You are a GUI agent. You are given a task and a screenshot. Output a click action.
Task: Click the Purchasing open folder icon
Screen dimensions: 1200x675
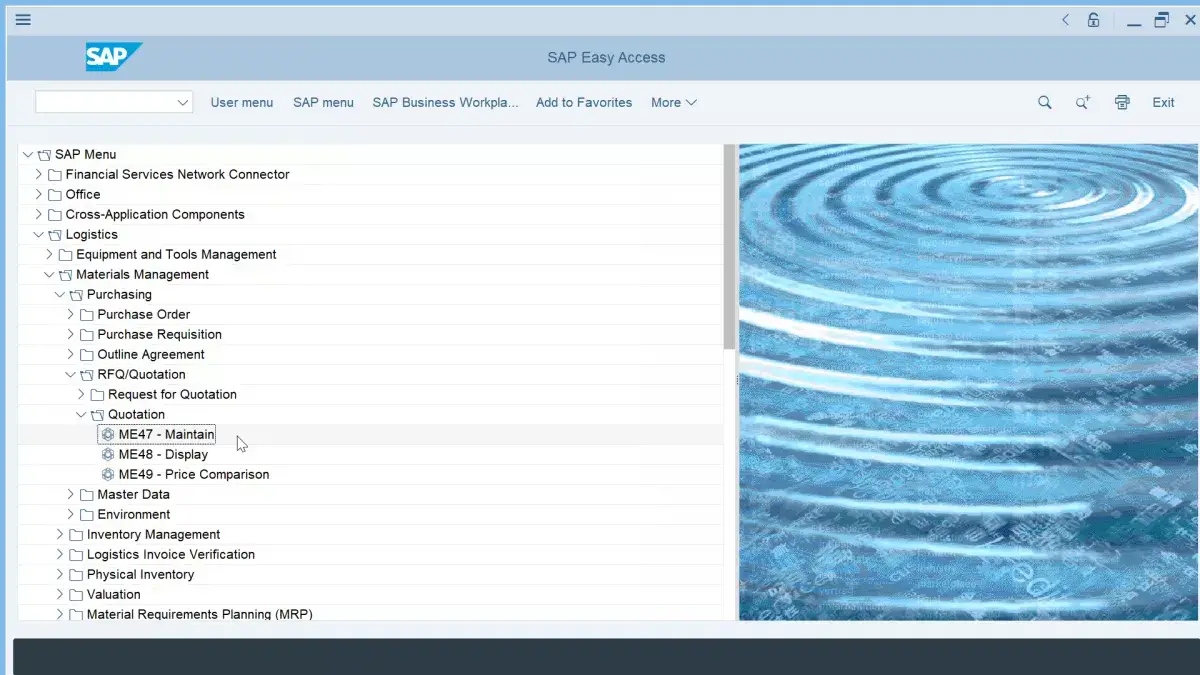pos(76,294)
